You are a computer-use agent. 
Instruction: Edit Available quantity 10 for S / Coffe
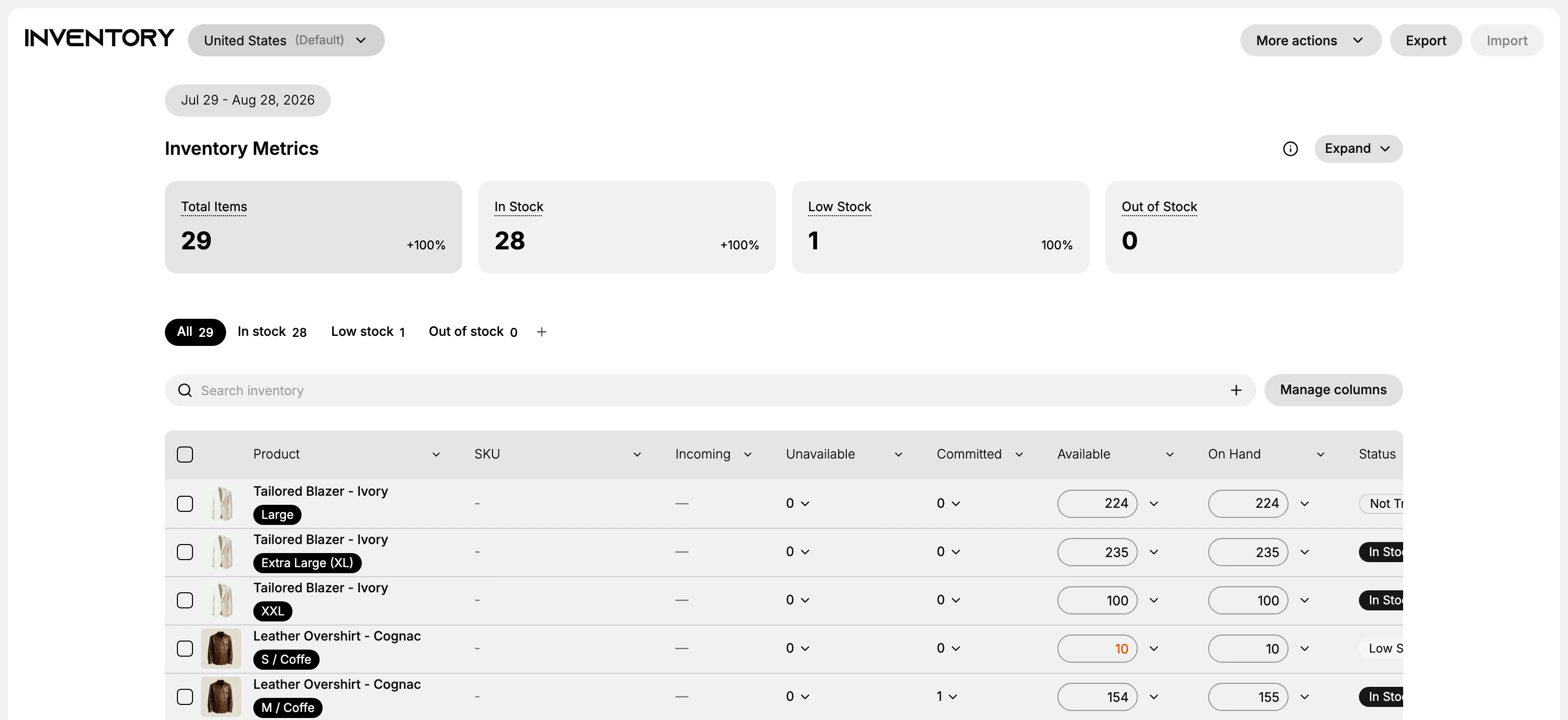coord(1097,649)
